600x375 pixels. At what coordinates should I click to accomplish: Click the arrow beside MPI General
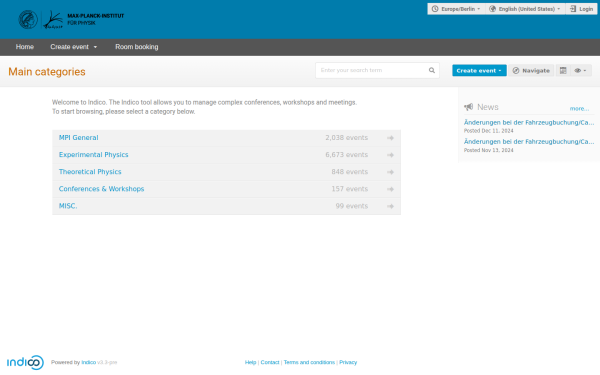click(x=390, y=138)
